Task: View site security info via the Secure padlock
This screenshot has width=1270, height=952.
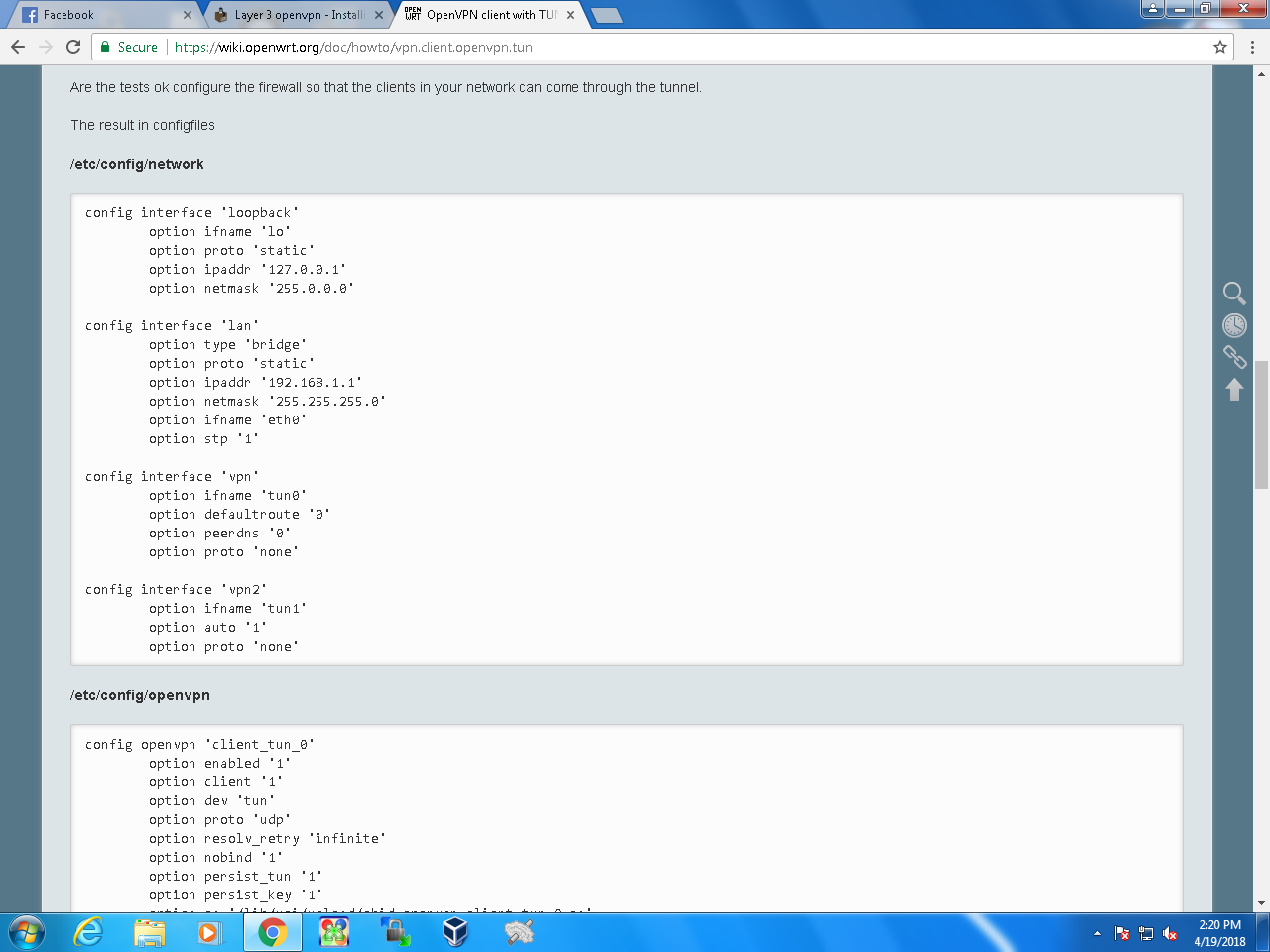Action: point(129,47)
